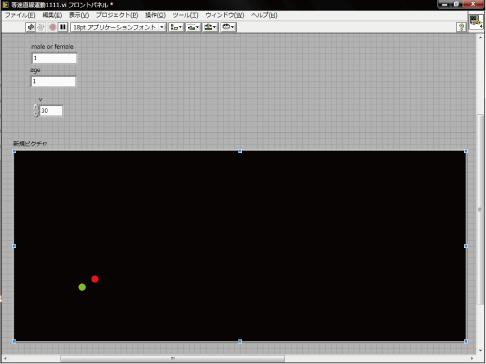Open the context help question-mark icon

[461, 27]
